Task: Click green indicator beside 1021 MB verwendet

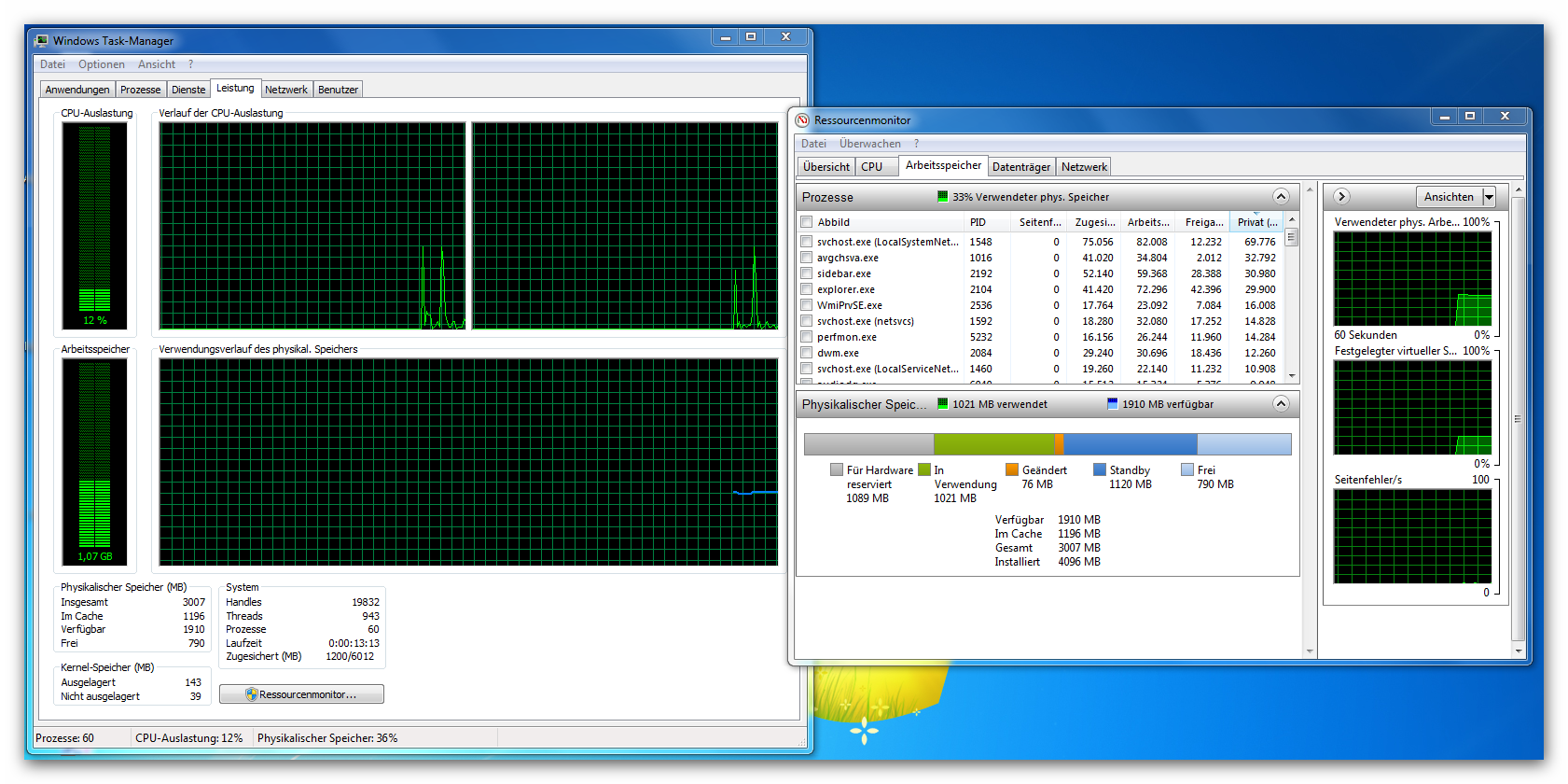Action: (942, 403)
